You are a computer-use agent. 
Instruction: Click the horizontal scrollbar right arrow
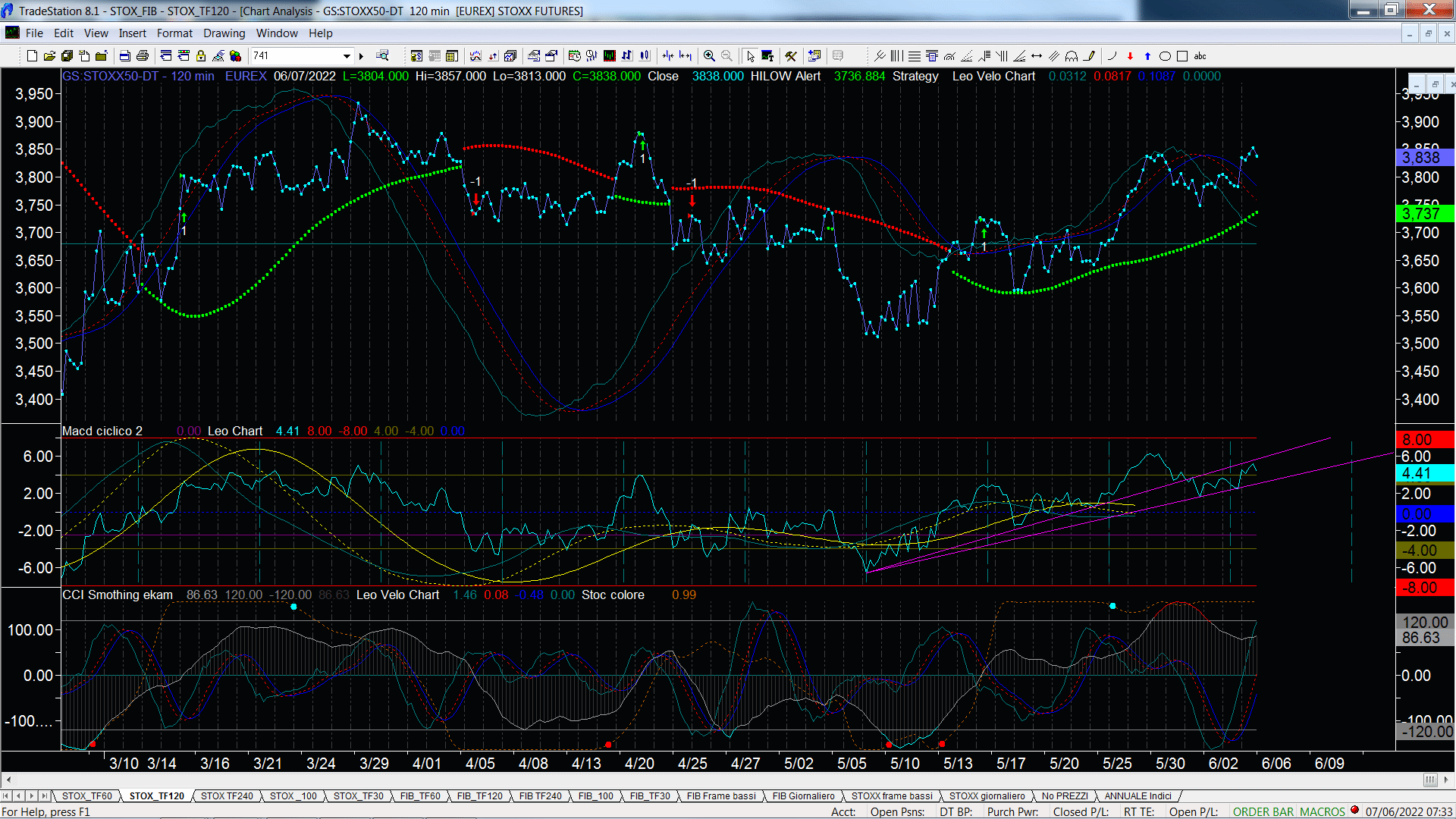click(1447, 780)
